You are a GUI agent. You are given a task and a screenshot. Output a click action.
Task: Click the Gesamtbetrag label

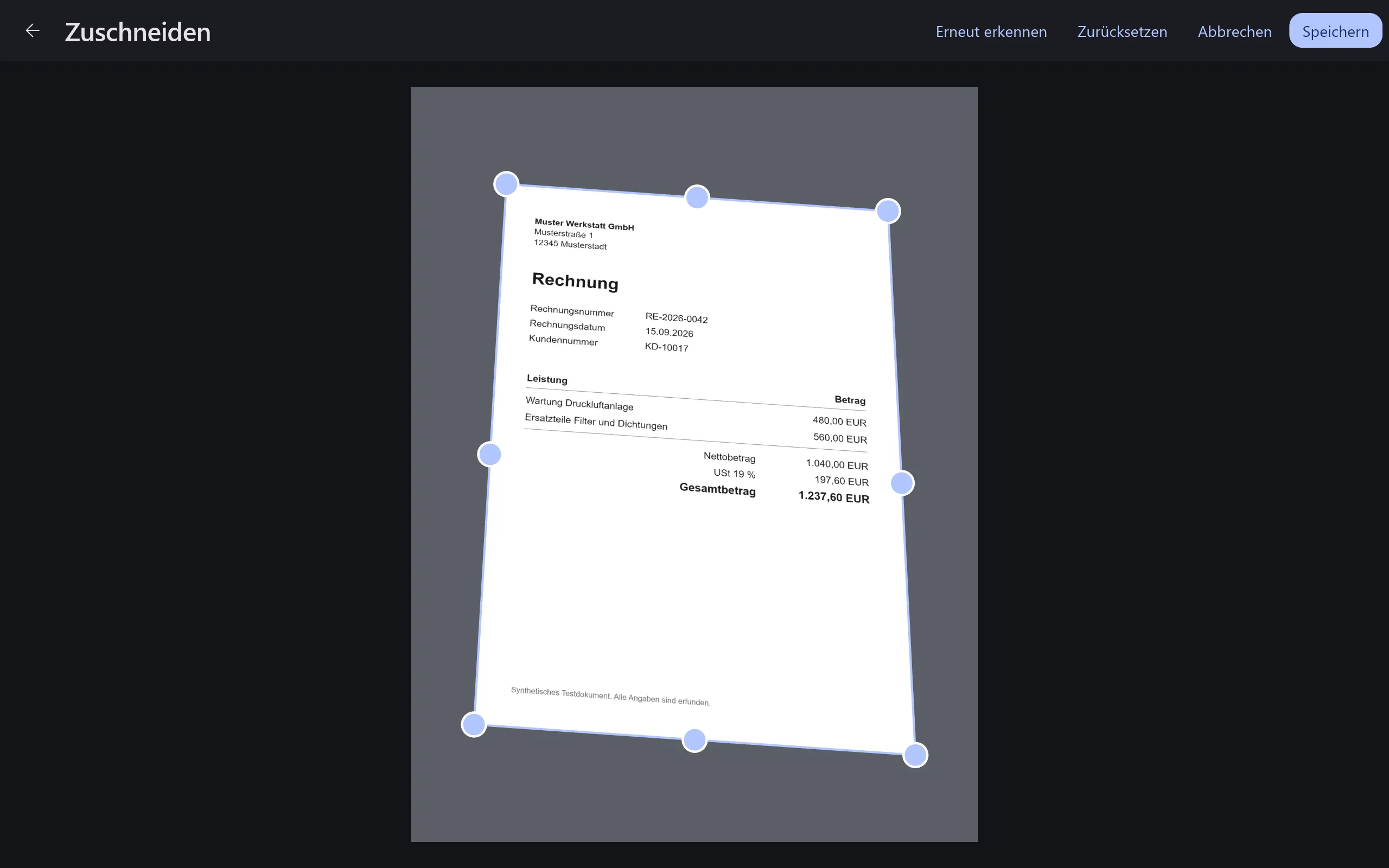pyautogui.click(x=717, y=489)
